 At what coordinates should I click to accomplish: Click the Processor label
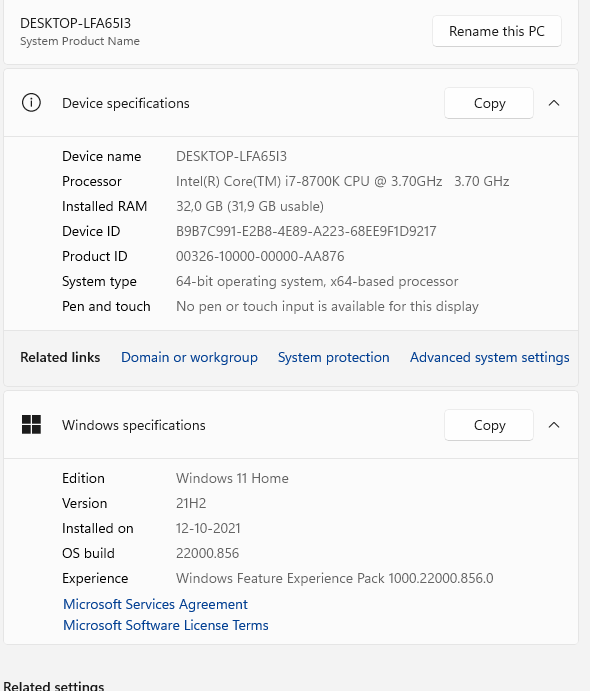[x=92, y=182]
